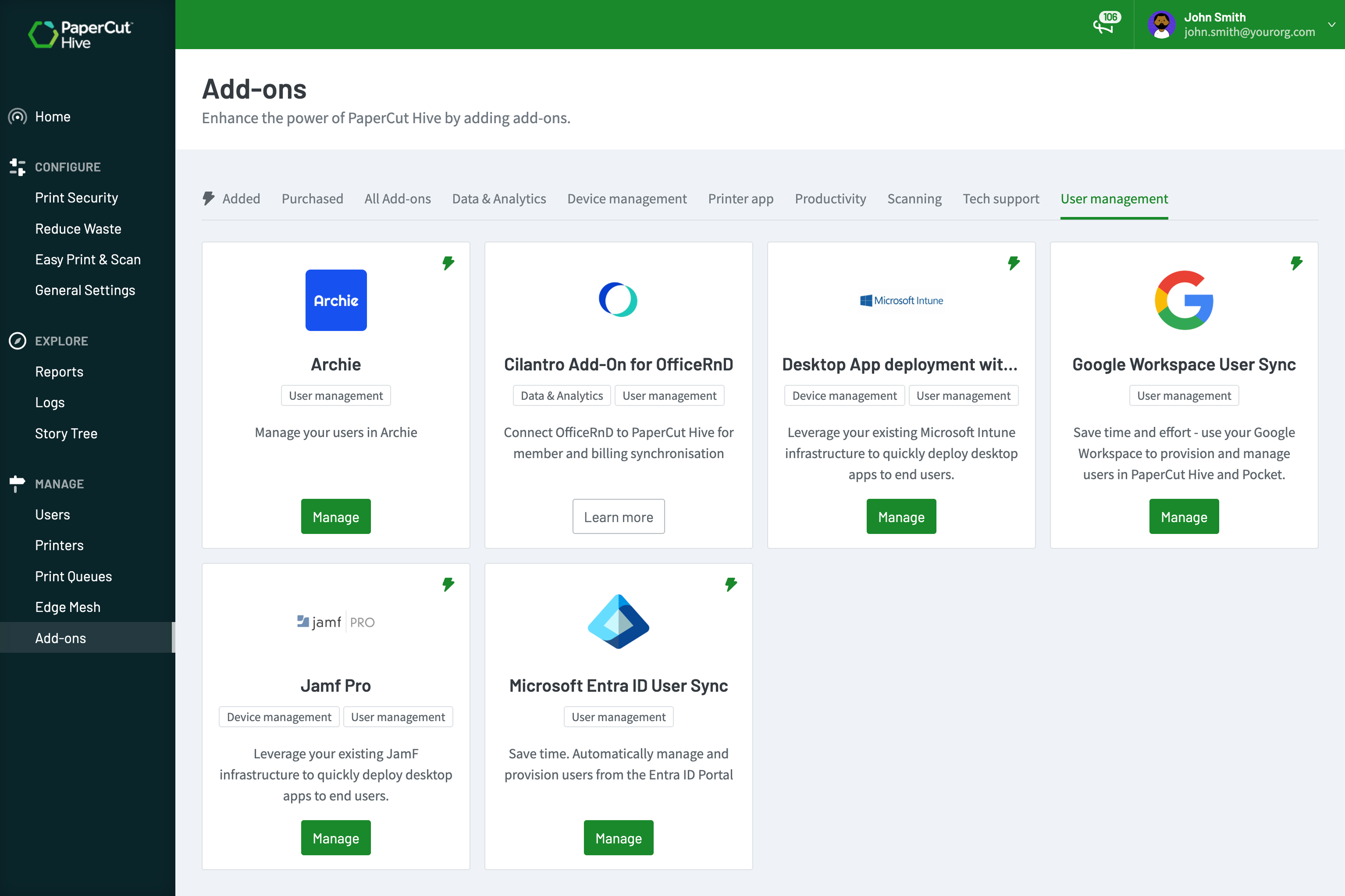Click Manage on Google Workspace User Sync
This screenshot has width=1345, height=896.
(1183, 516)
